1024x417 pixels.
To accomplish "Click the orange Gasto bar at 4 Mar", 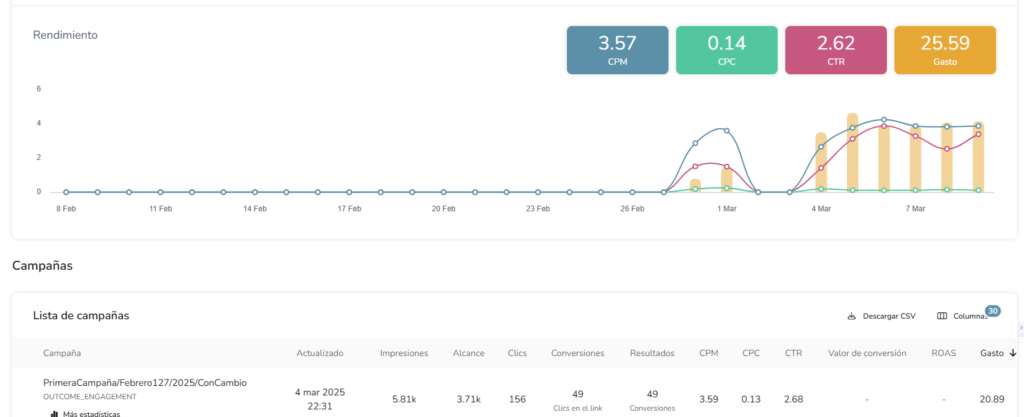I will pyautogui.click(x=821, y=161).
